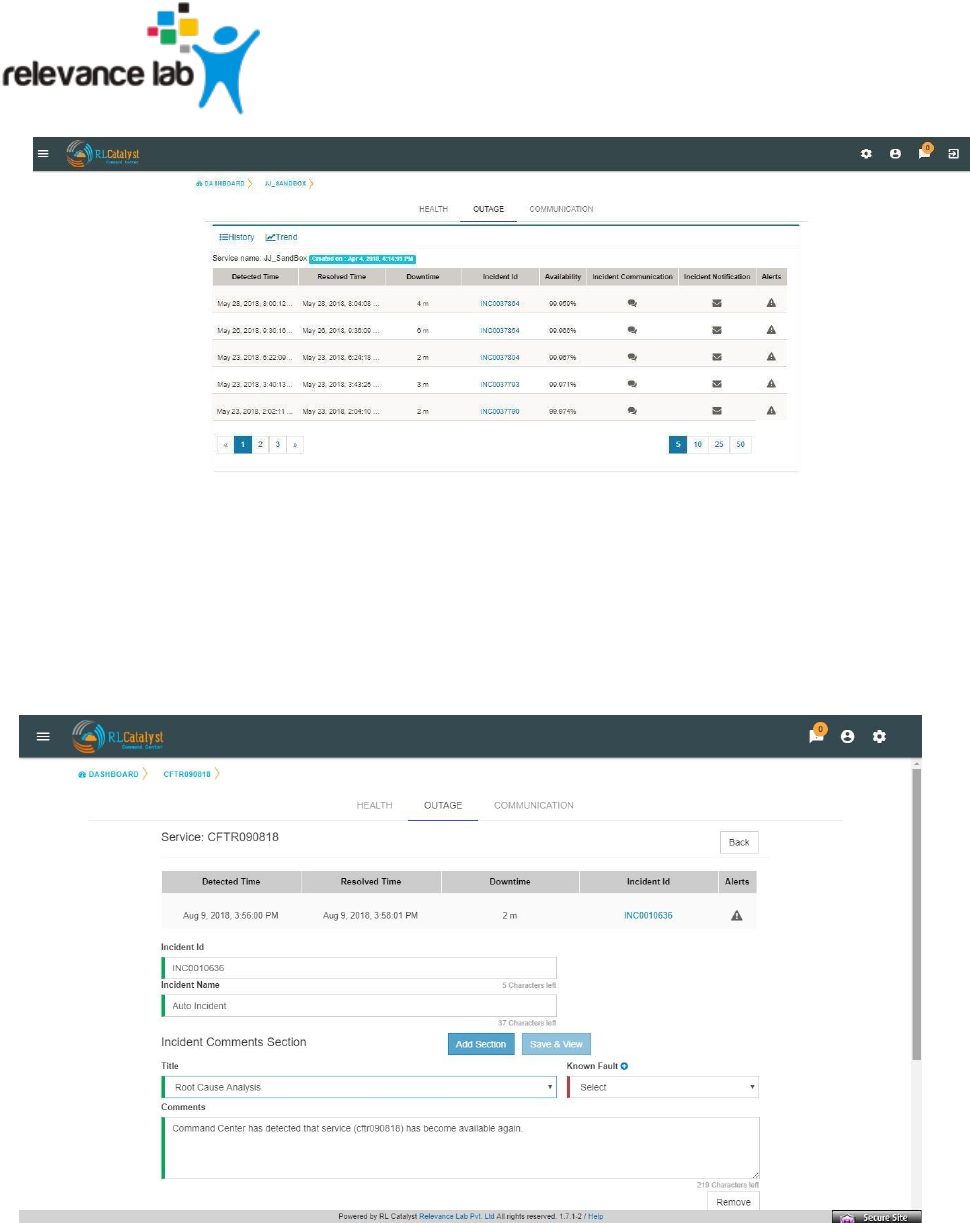Open COMMUNICATION tab under CFTR090818 breadcrumb
The height and width of the screenshot is (1223, 970).
click(x=534, y=805)
